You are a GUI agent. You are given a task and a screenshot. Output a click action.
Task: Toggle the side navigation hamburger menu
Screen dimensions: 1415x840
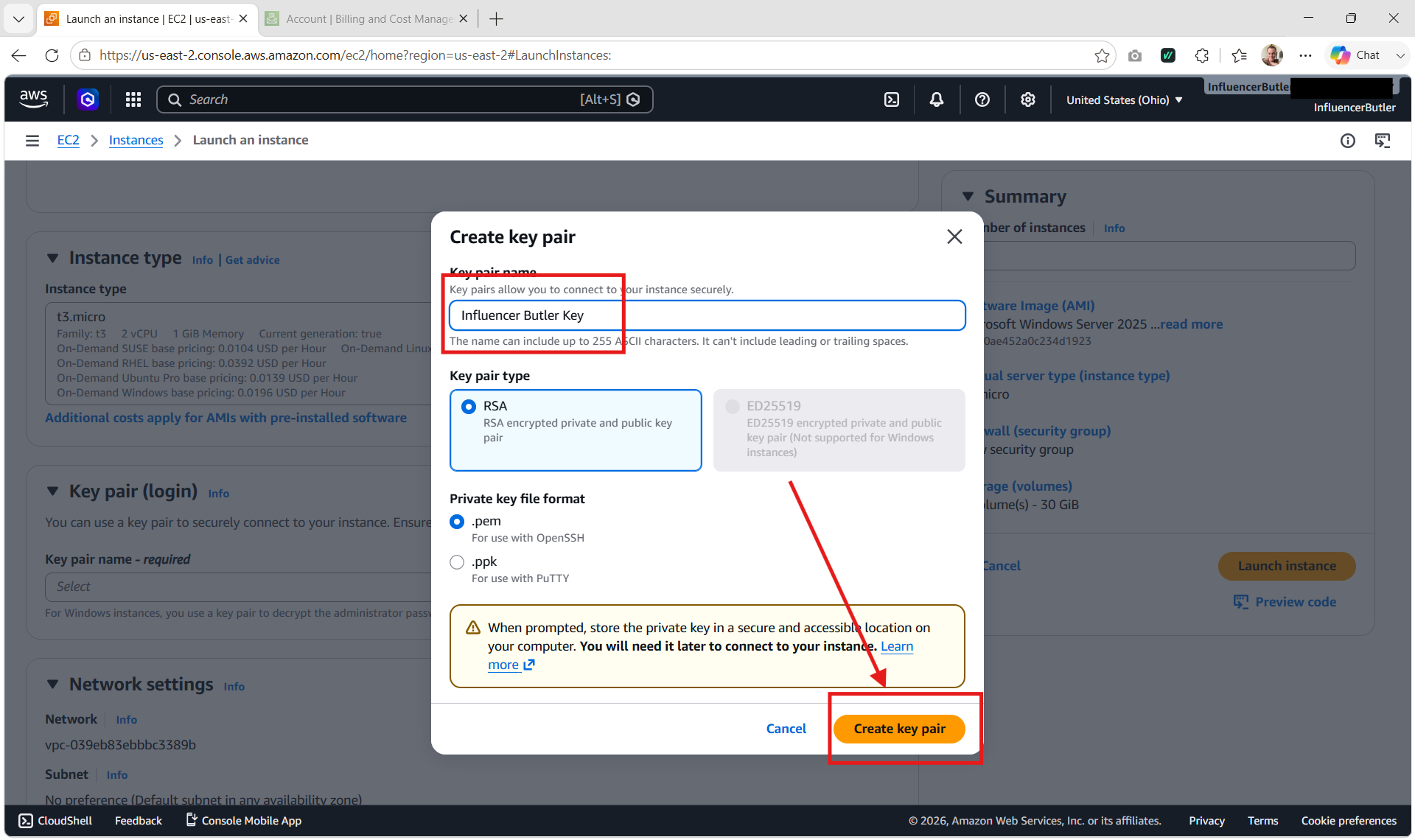pyautogui.click(x=32, y=140)
